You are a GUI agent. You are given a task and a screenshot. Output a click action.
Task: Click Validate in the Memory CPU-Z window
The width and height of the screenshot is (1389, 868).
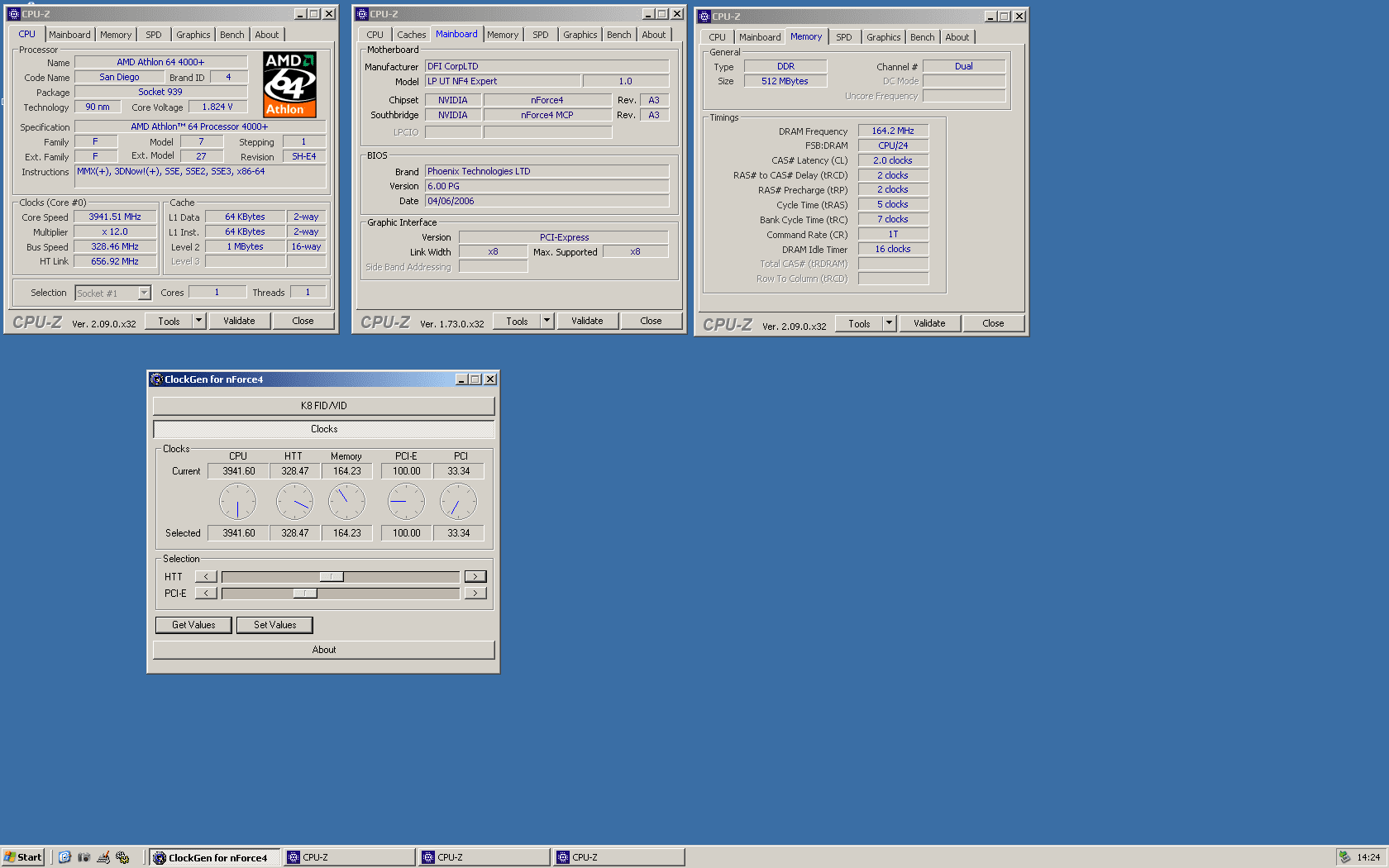point(929,323)
